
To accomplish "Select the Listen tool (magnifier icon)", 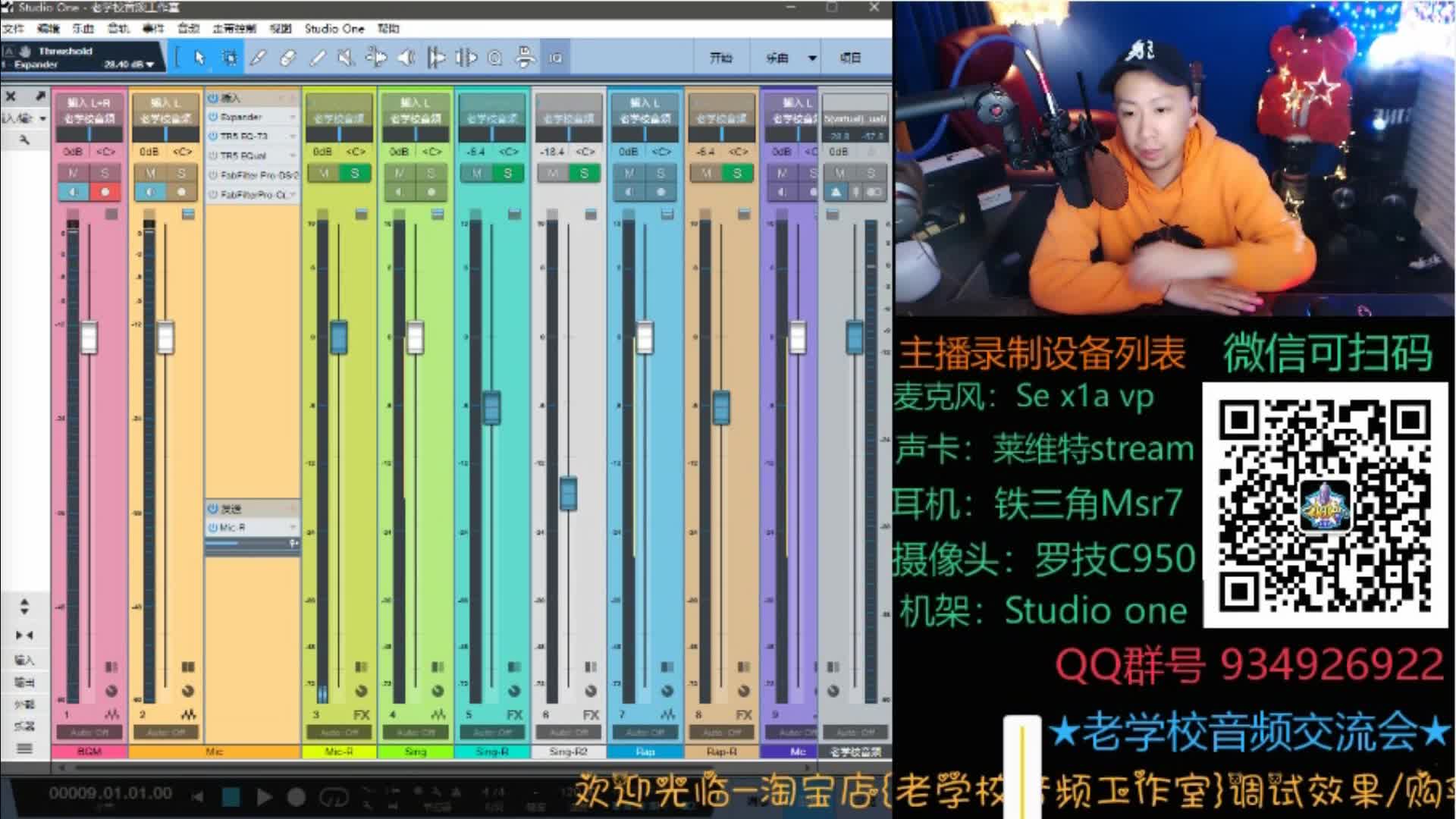I will pos(494,57).
